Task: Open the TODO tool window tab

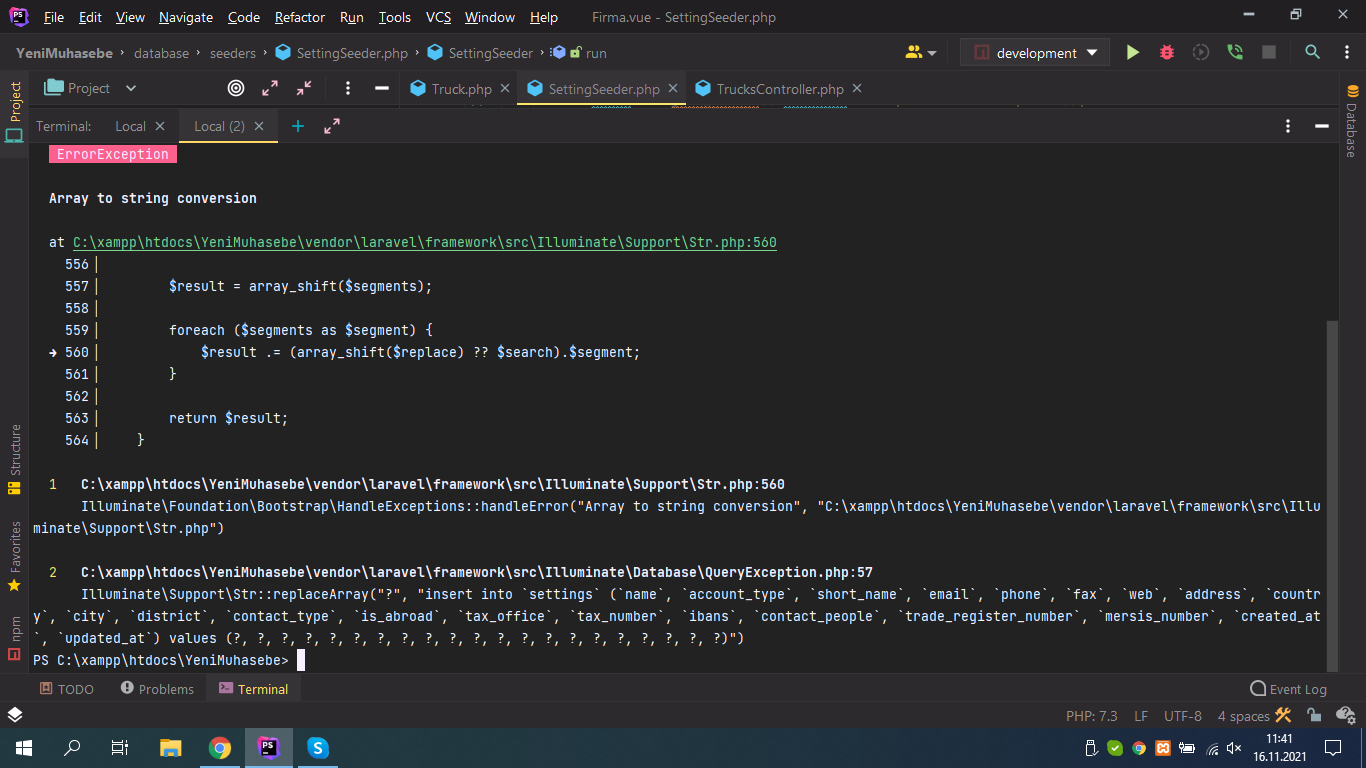Action: point(67,689)
